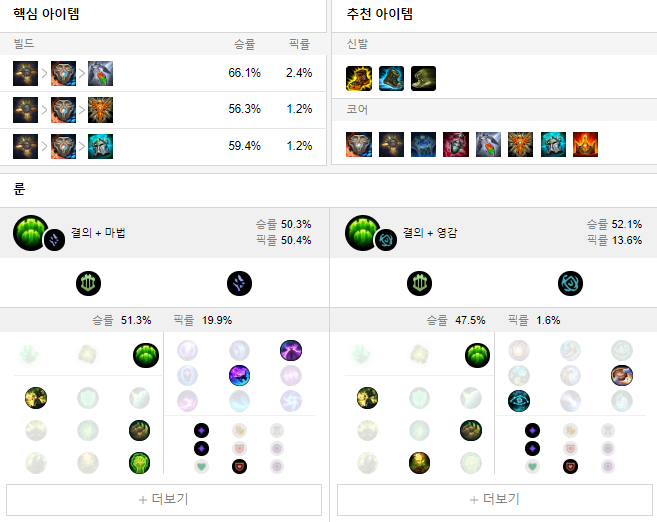Image resolution: width=657 pixels, height=522 pixels.
Task: Expand right rune list with 더보기
Action: click(x=495, y=499)
